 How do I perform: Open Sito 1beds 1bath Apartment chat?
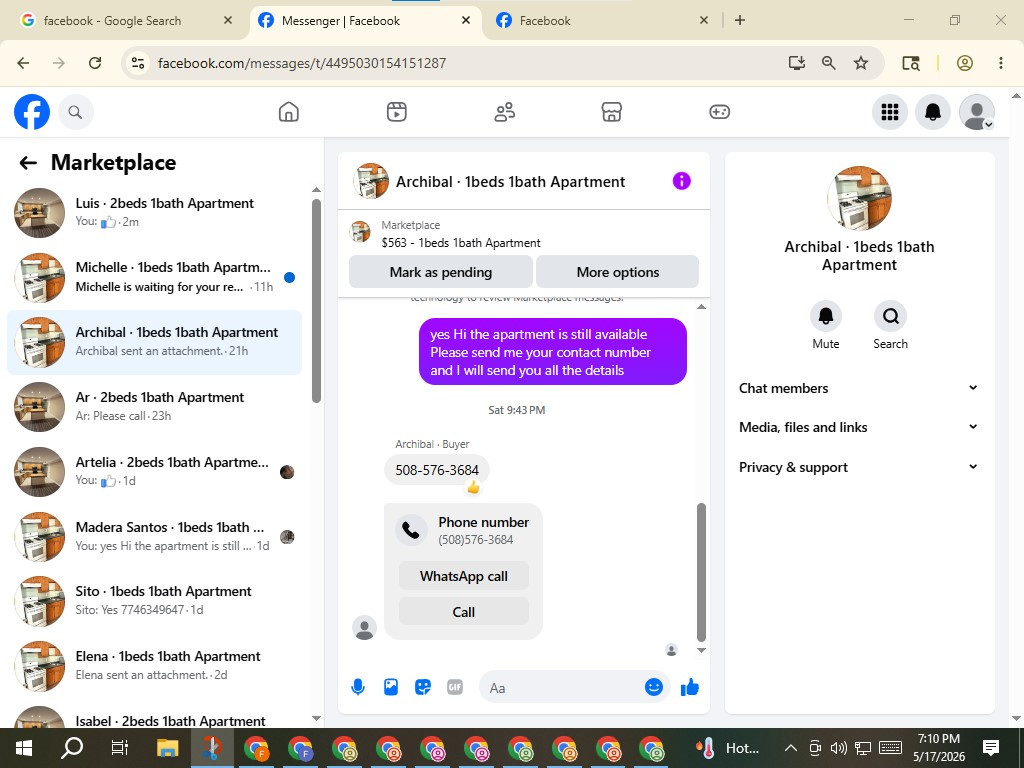154,600
